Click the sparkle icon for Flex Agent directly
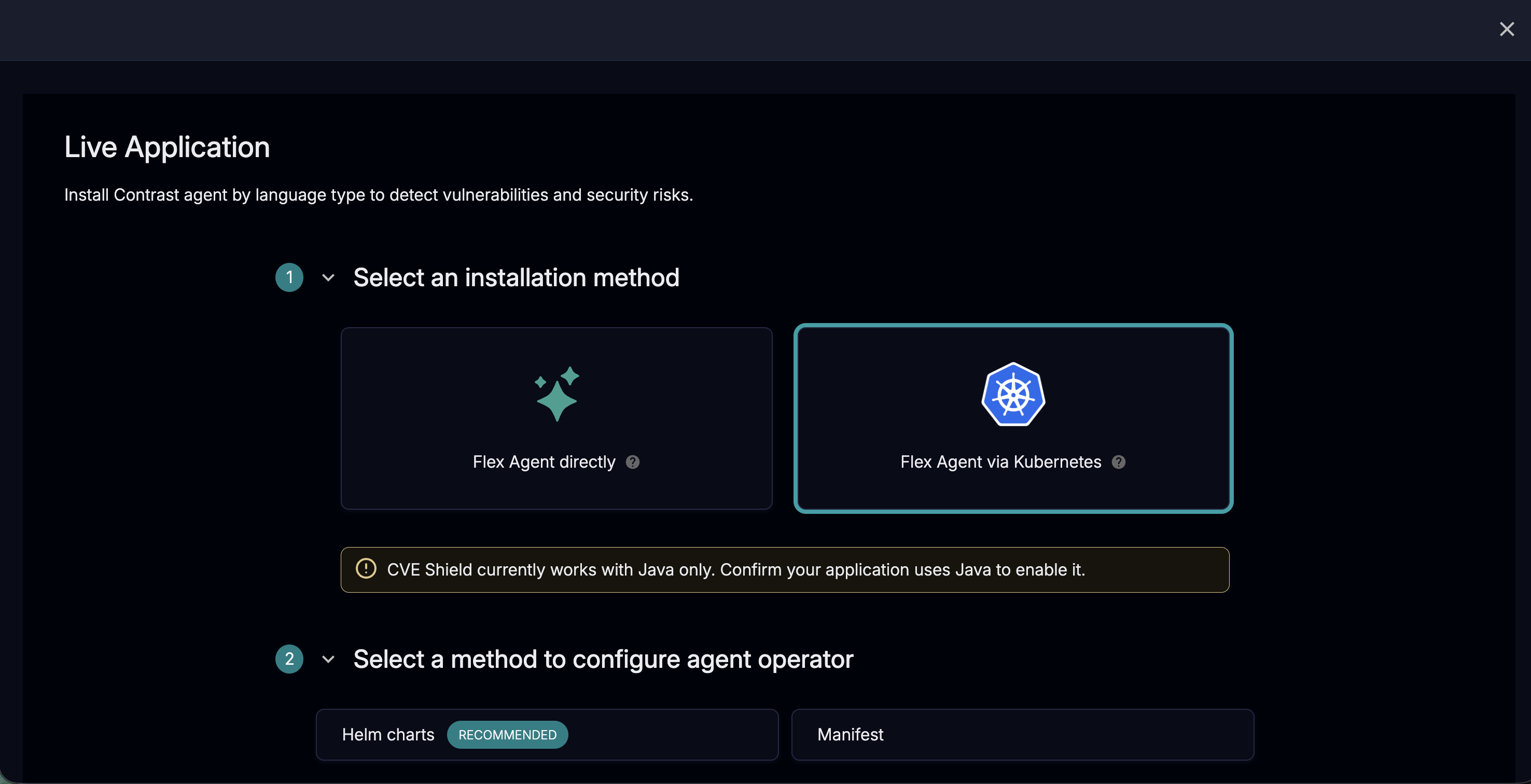The height and width of the screenshot is (784, 1531). 557,394
